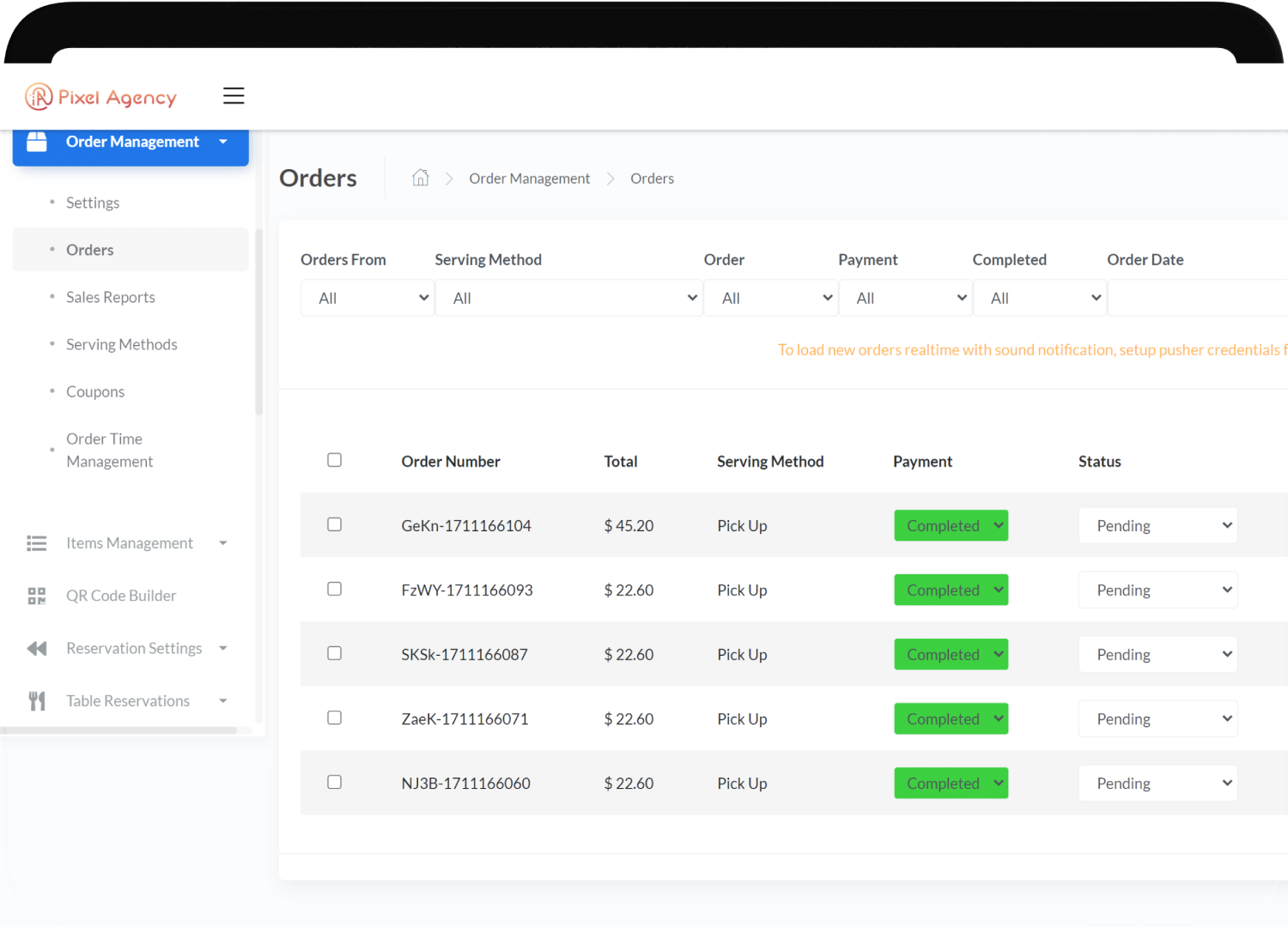Viewport: 1288px width, 927px height.
Task: Click the pusher credentials notification link
Action: (1032, 349)
